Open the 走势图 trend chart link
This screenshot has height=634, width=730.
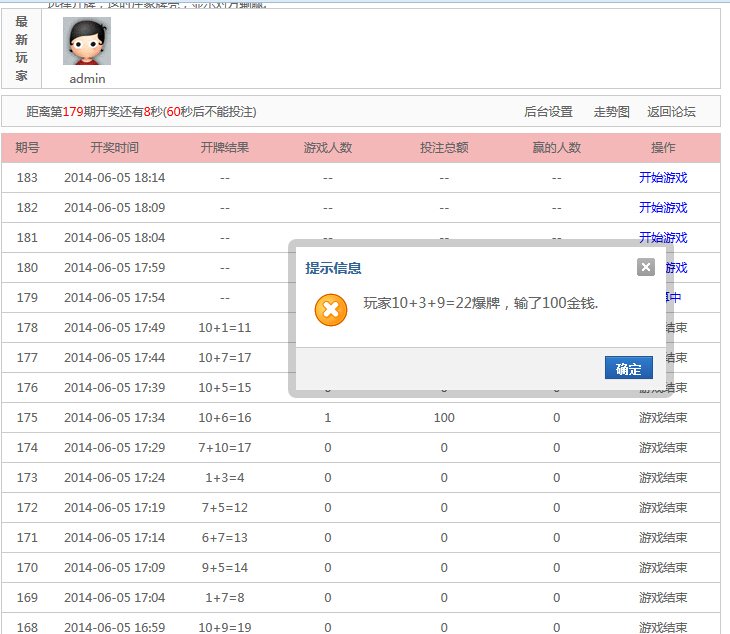point(612,112)
